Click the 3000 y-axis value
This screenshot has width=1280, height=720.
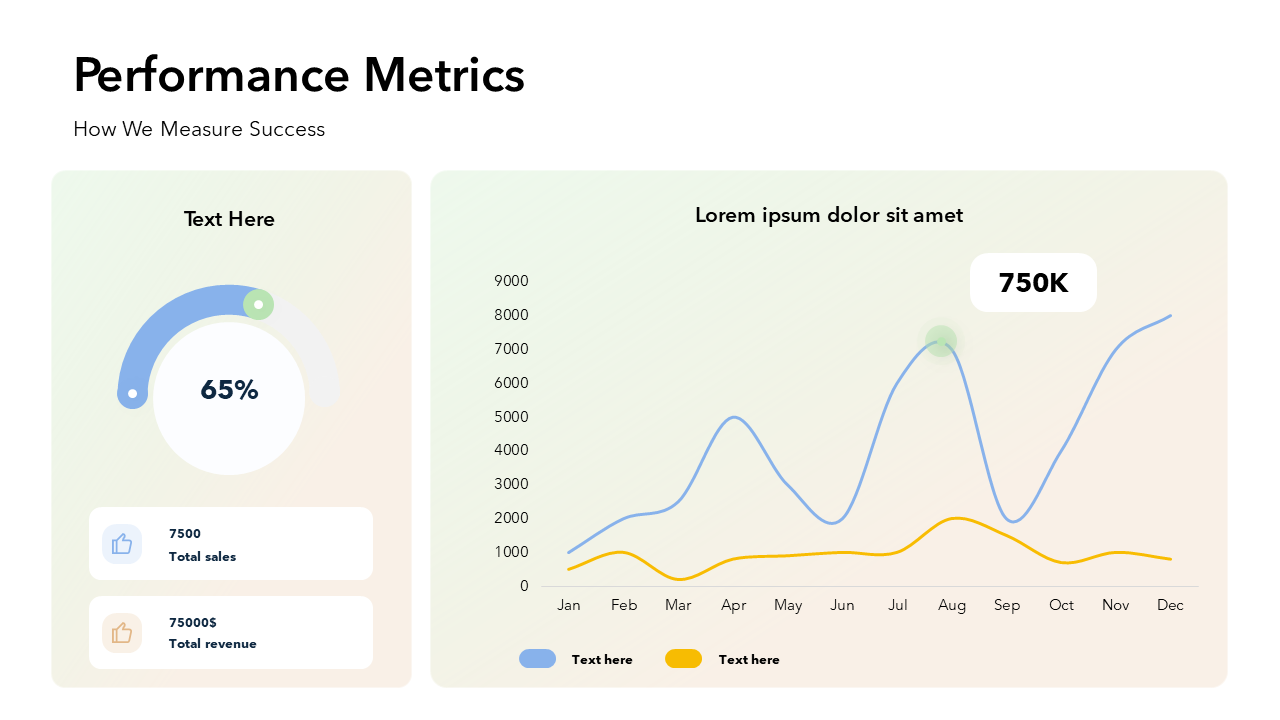click(x=511, y=484)
